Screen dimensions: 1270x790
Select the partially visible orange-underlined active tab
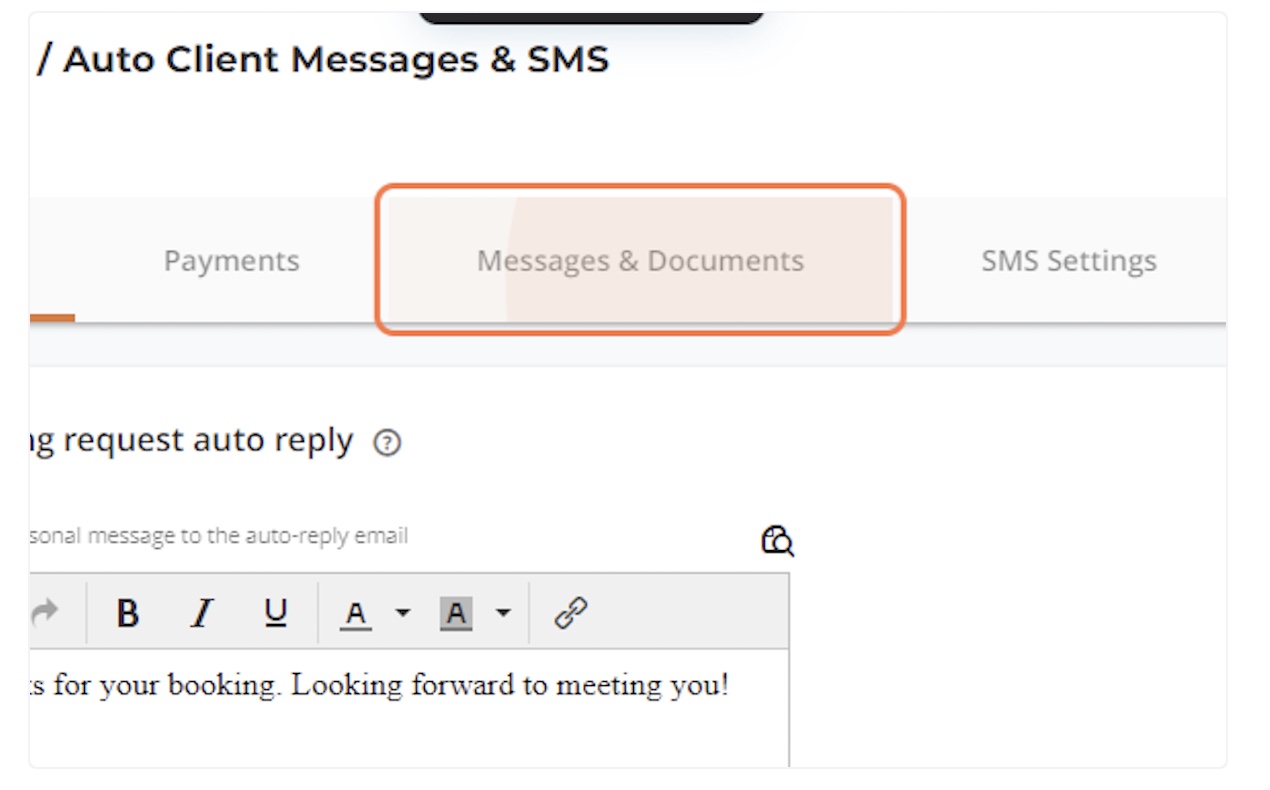click(50, 262)
